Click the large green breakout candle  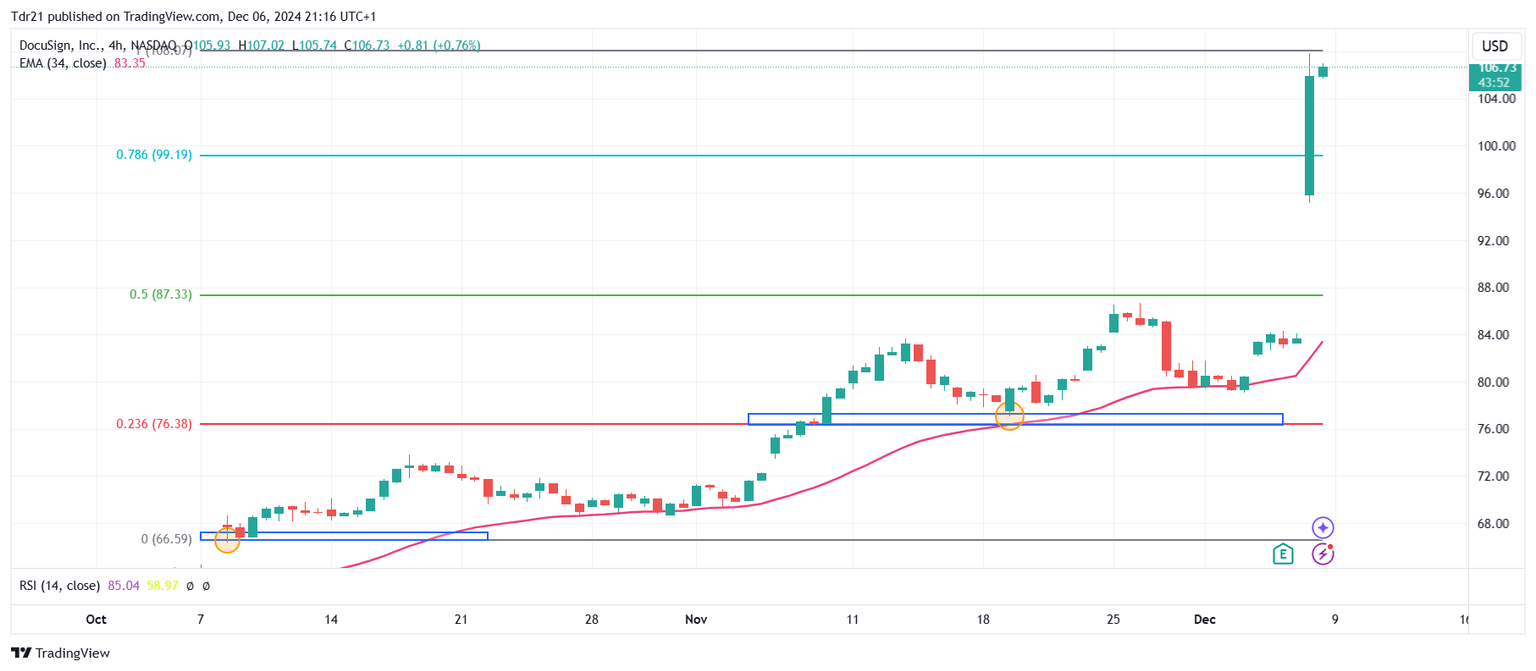tap(1309, 135)
